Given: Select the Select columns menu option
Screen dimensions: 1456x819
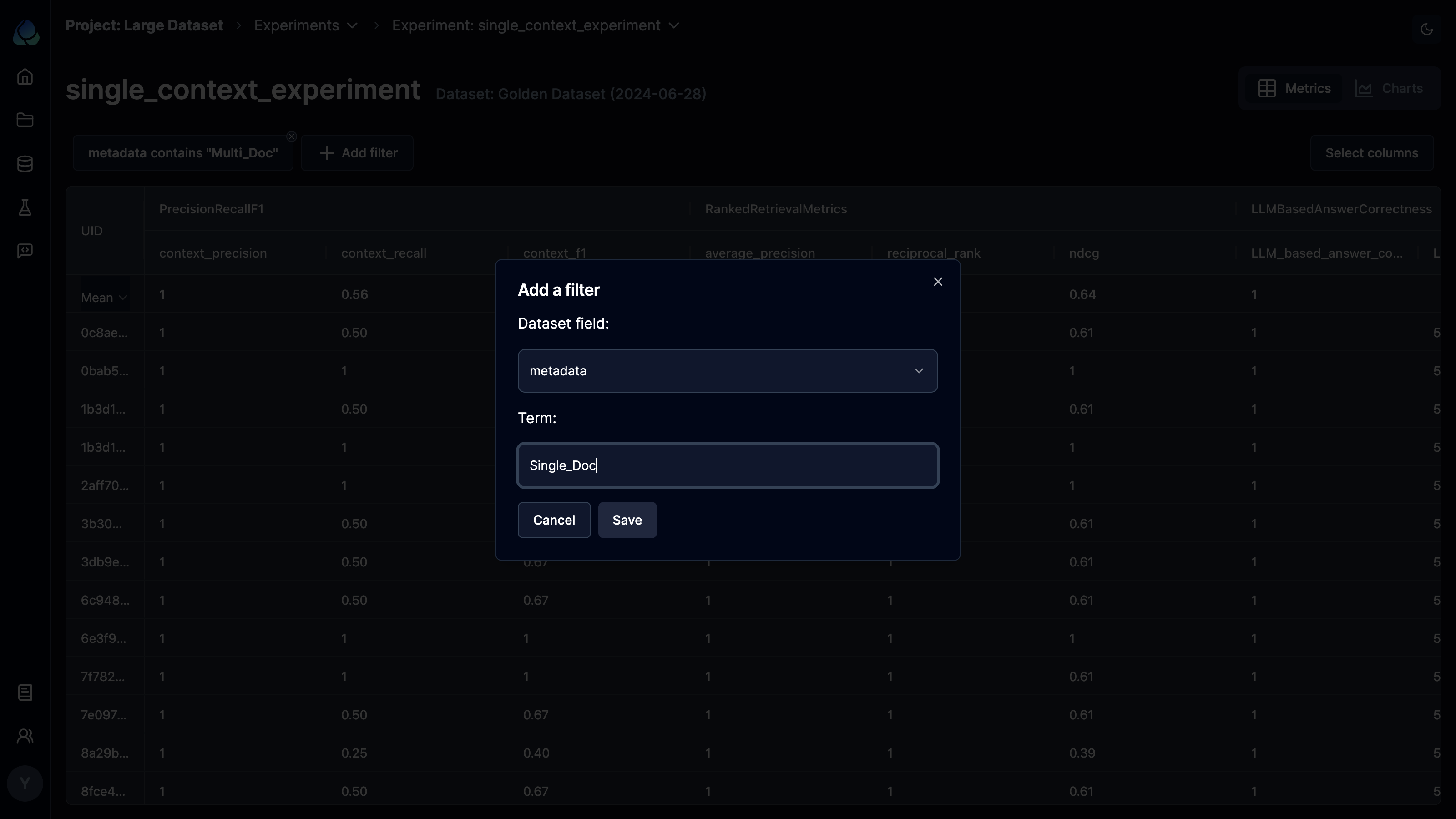Looking at the screenshot, I should tap(1373, 153).
